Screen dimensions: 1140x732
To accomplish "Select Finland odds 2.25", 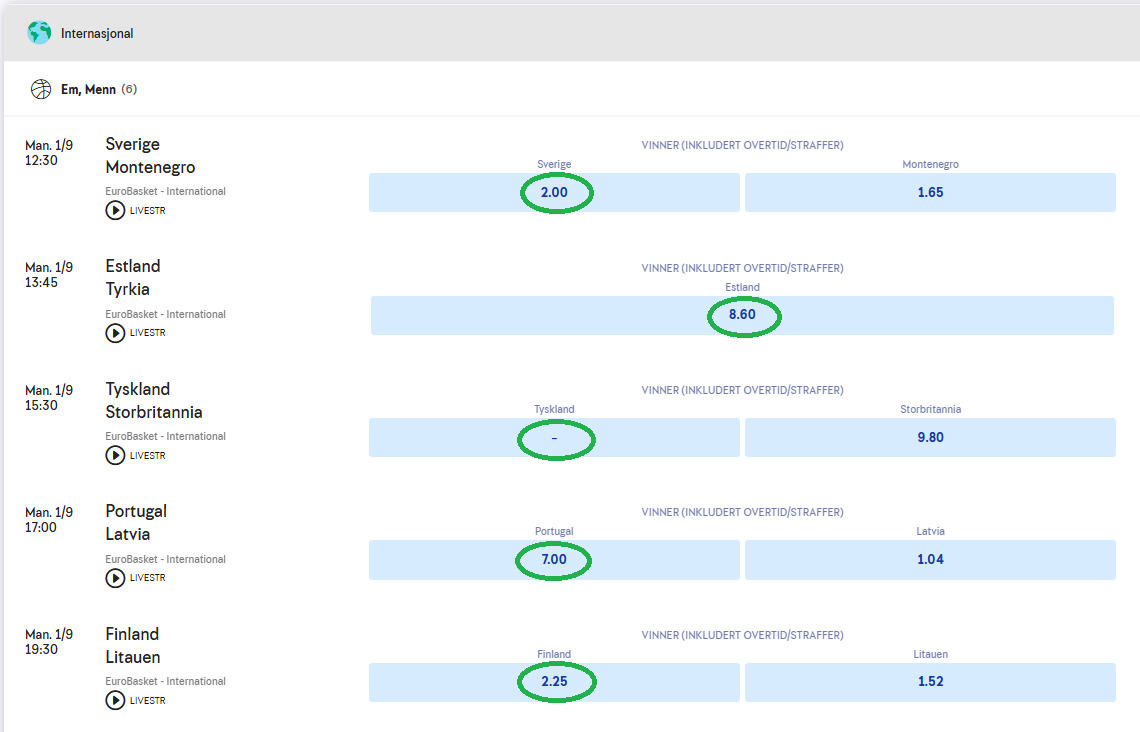I will pos(554,682).
